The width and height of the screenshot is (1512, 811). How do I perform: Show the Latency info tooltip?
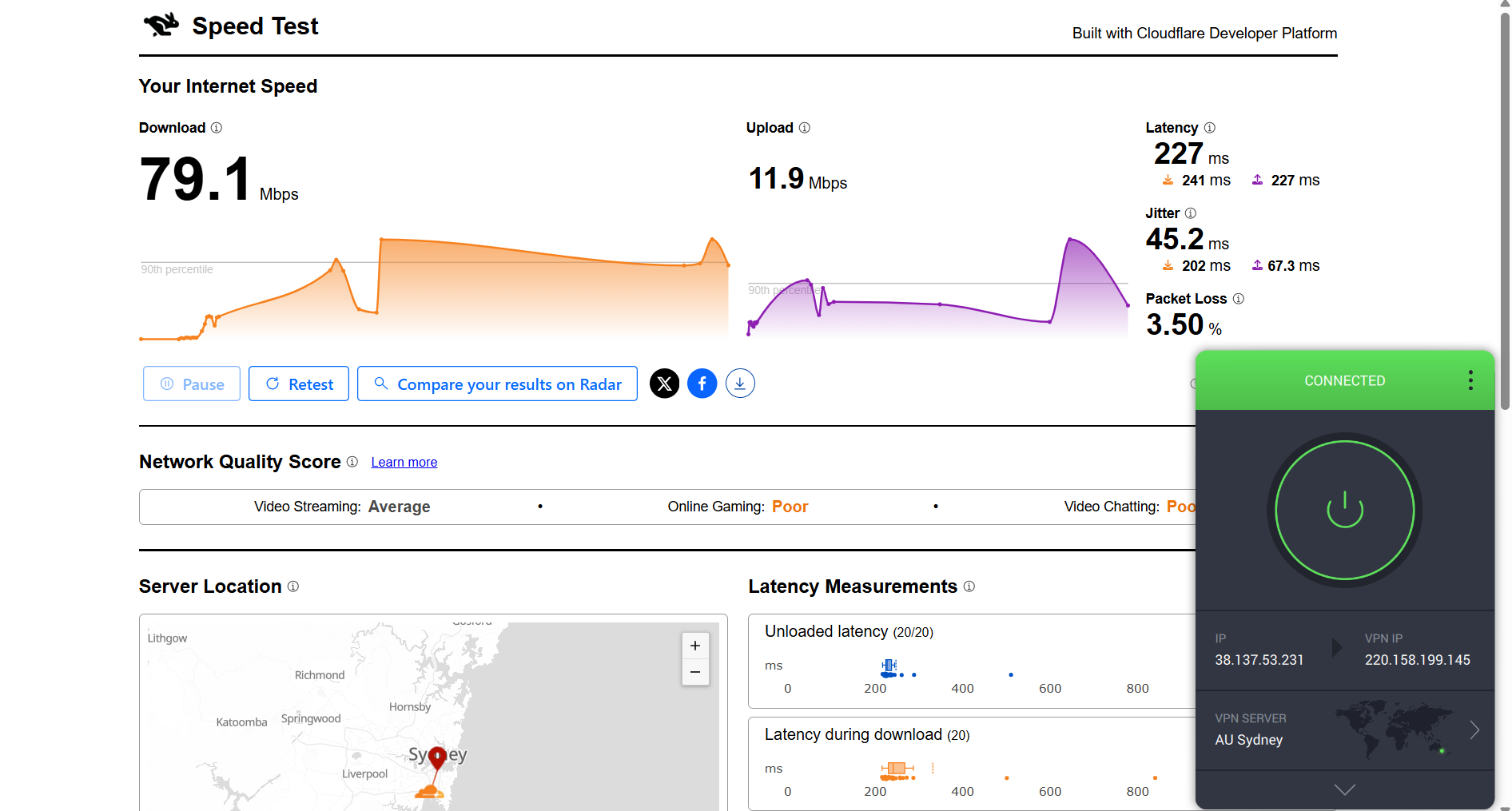point(1209,128)
